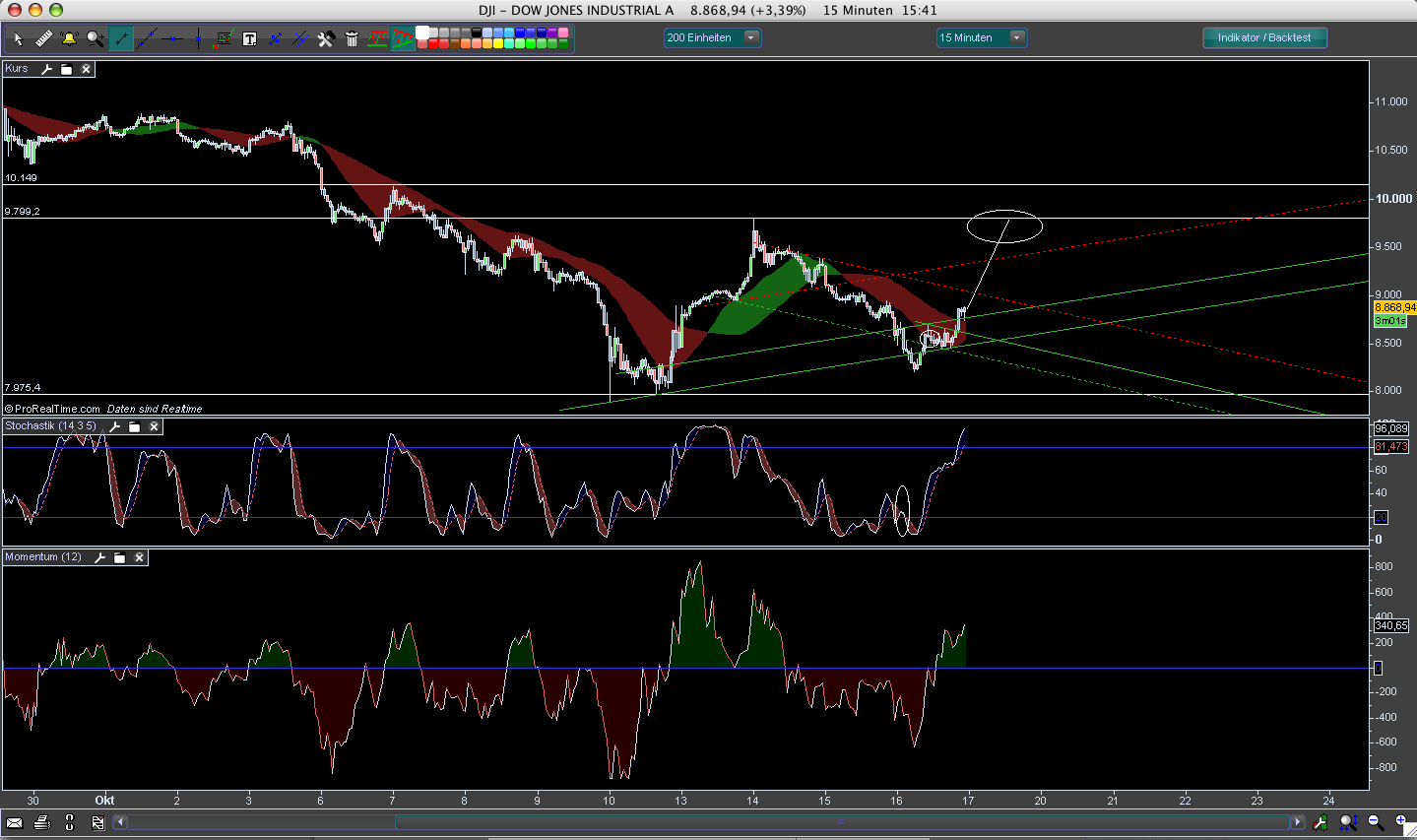This screenshot has height=840, width=1417.
Task: Activate the magnifier zoom tool in top toolbar
Action: (95, 38)
